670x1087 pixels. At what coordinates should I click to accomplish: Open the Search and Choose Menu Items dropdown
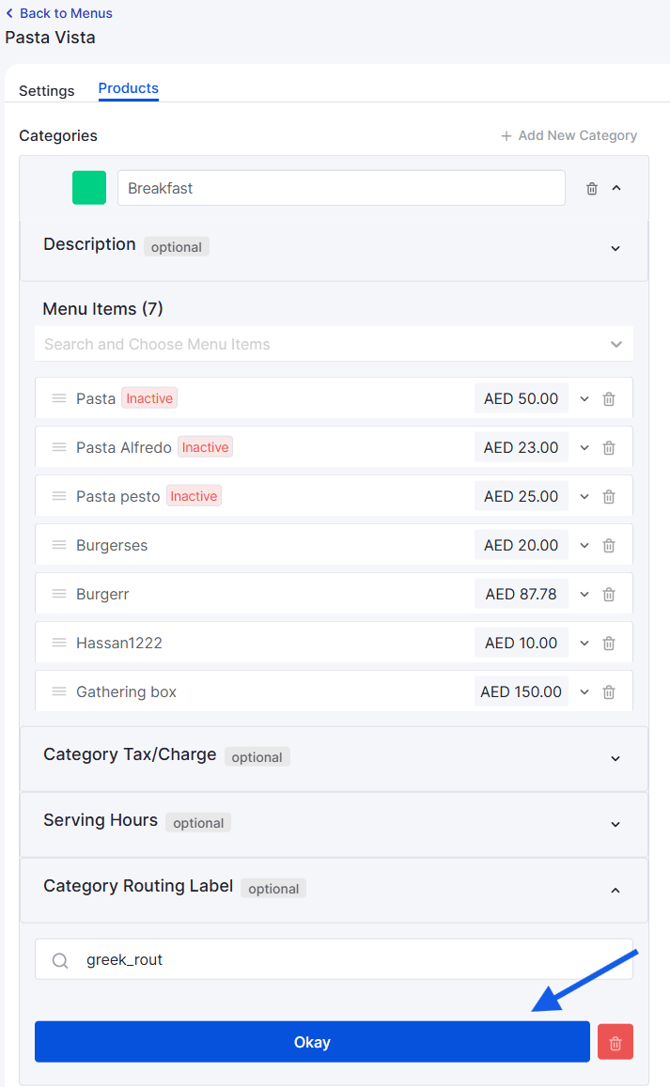615,344
